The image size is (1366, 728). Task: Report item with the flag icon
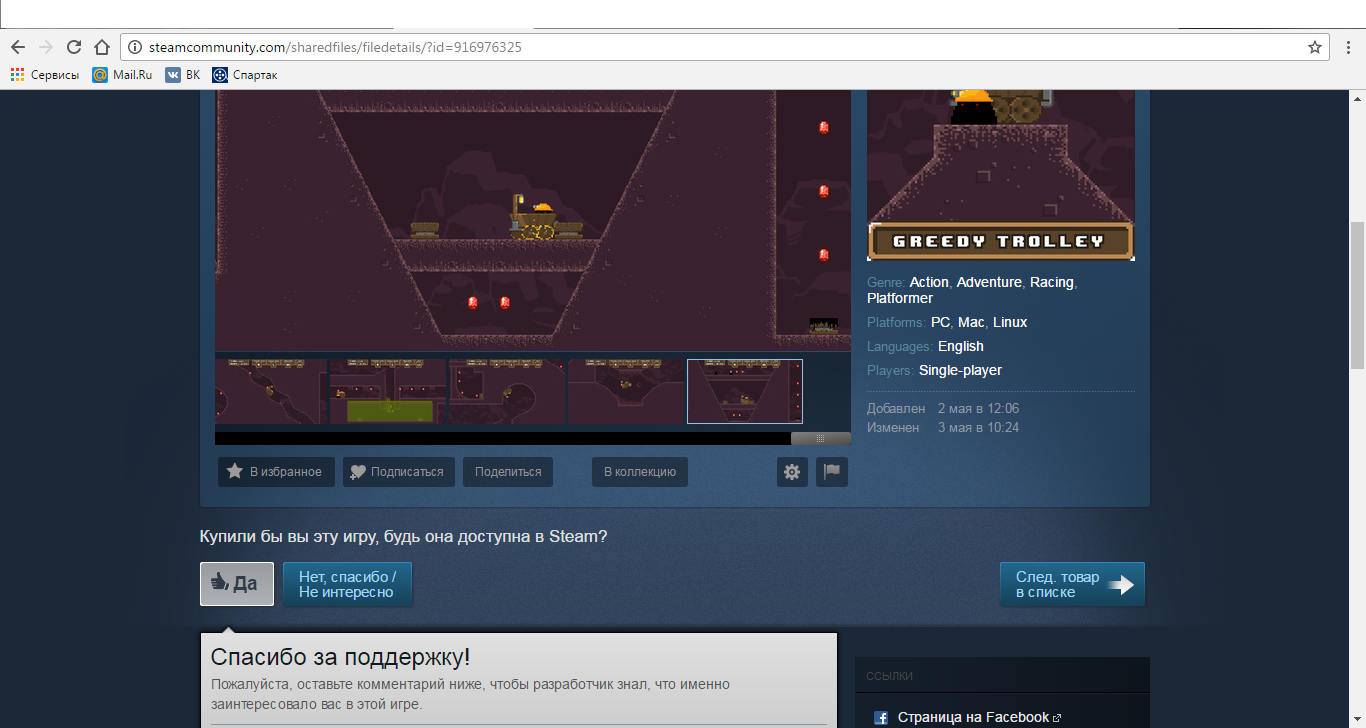click(832, 472)
